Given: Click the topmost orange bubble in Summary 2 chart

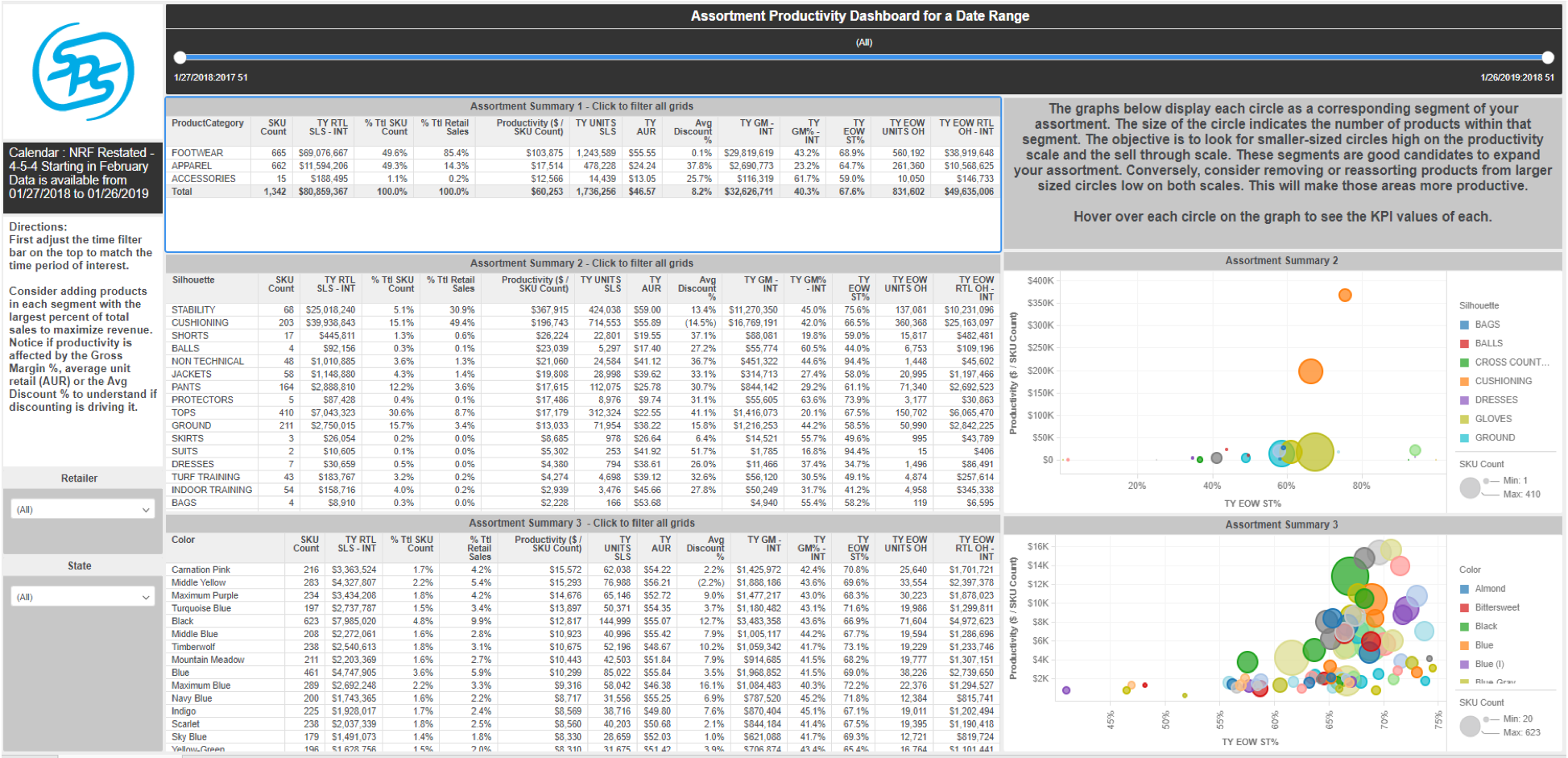Looking at the screenshot, I should tap(1345, 296).
